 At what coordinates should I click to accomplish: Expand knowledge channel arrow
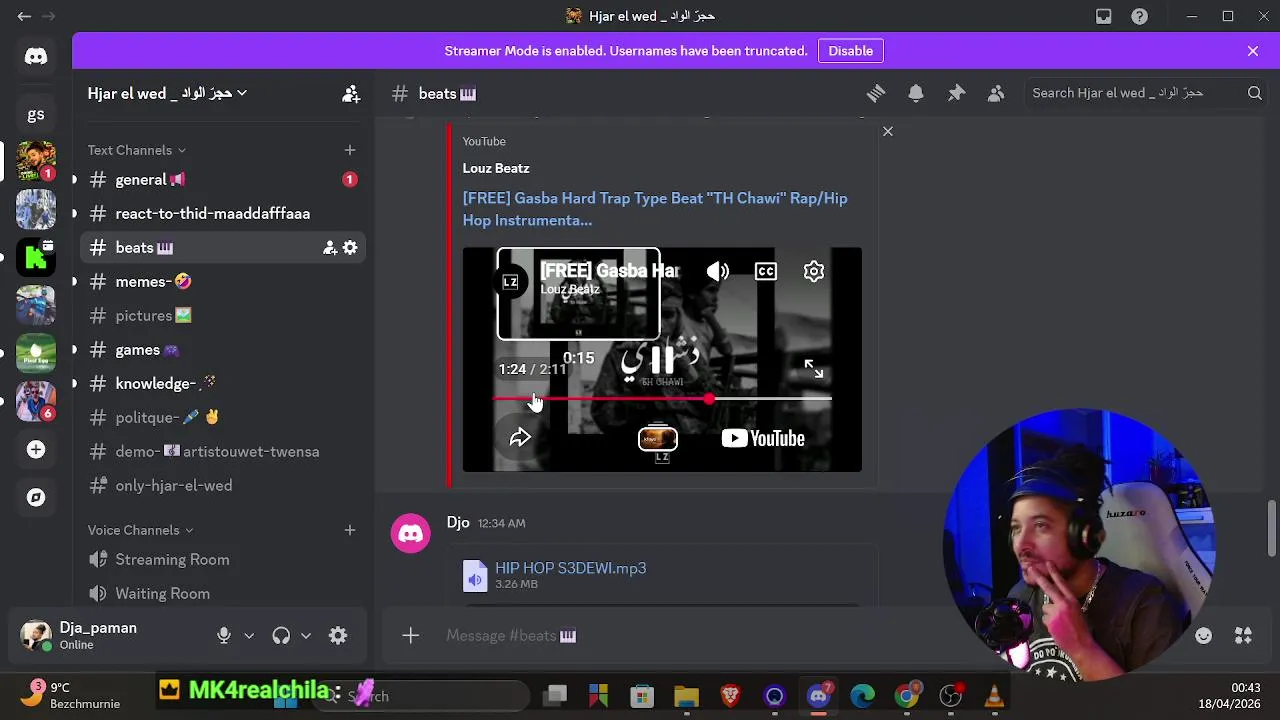(74, 384)
